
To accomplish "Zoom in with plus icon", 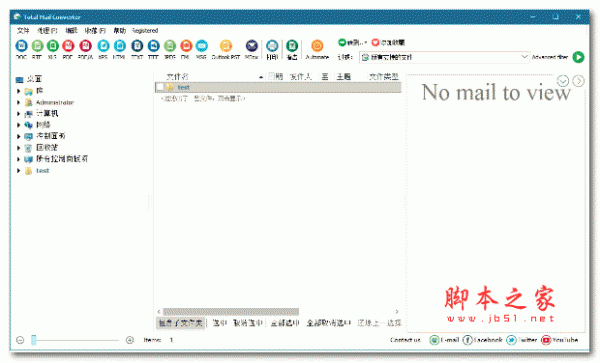I will 130,340.
